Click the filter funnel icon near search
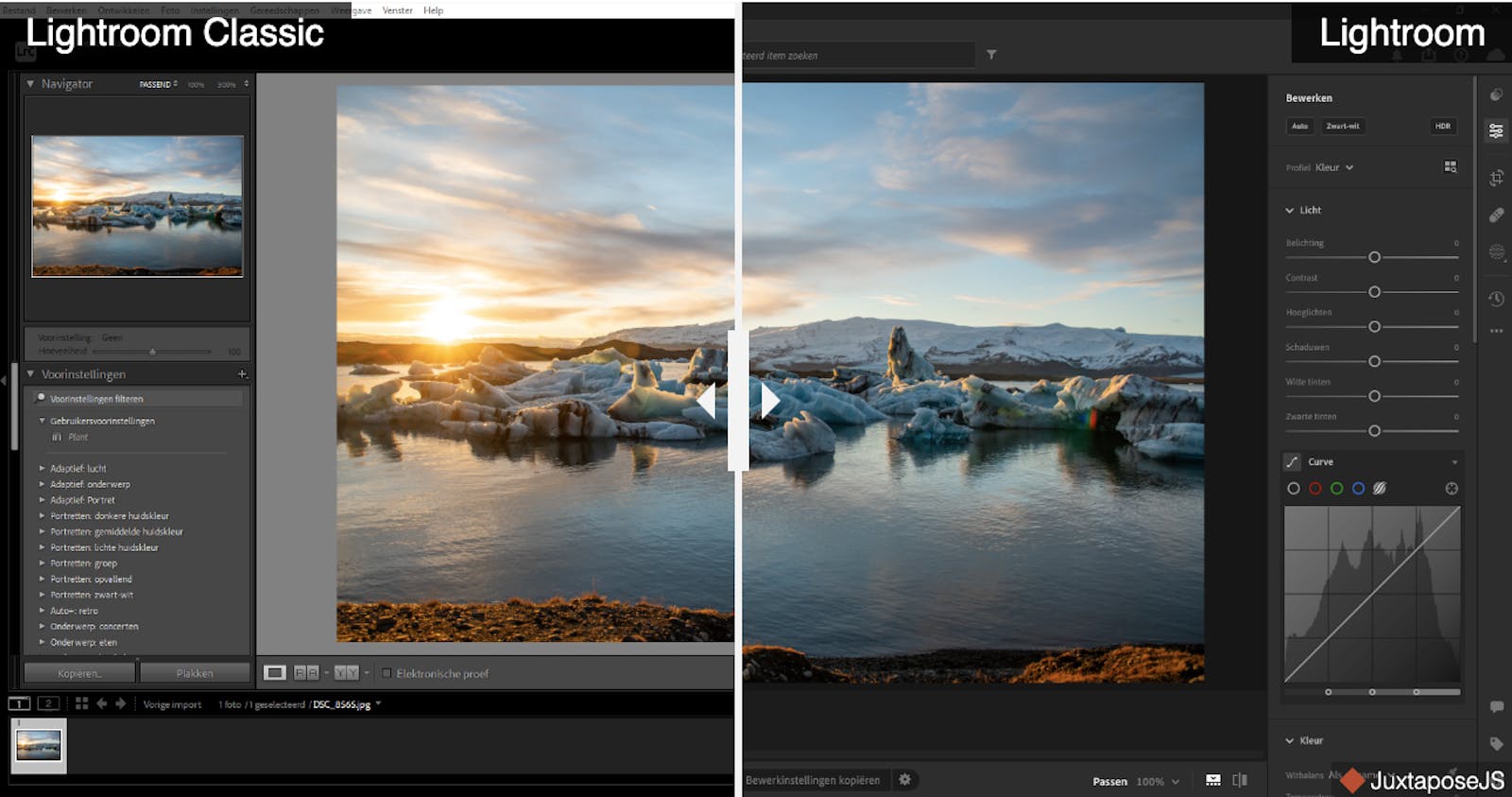The height and width of the screenshot is (797, 1512). point(991,55)
